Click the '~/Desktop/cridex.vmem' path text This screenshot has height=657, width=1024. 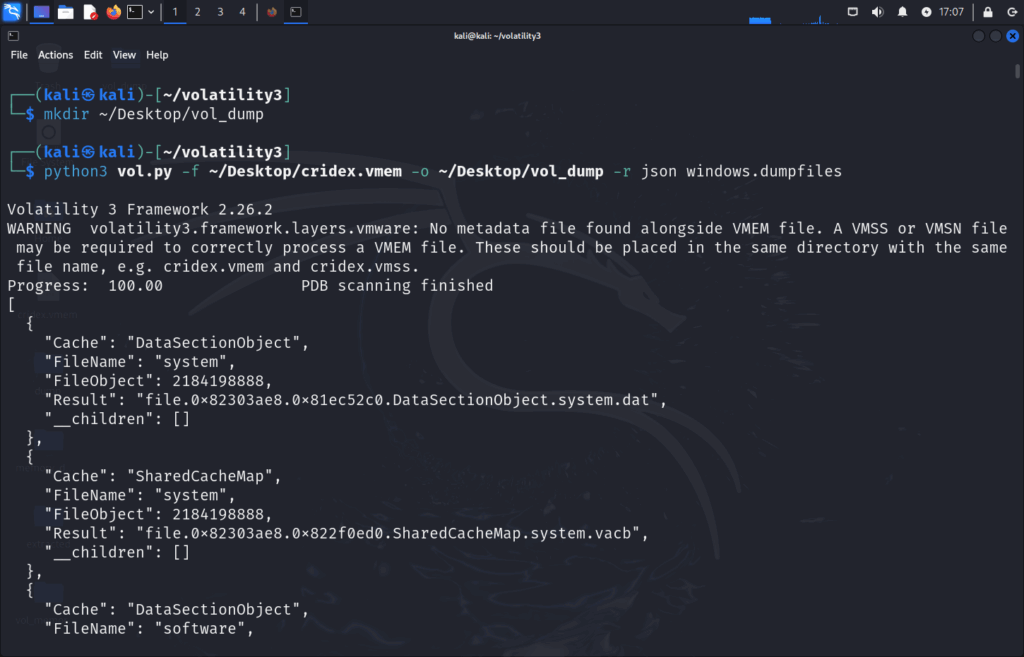pyautogui.click(x=305, y=171)
